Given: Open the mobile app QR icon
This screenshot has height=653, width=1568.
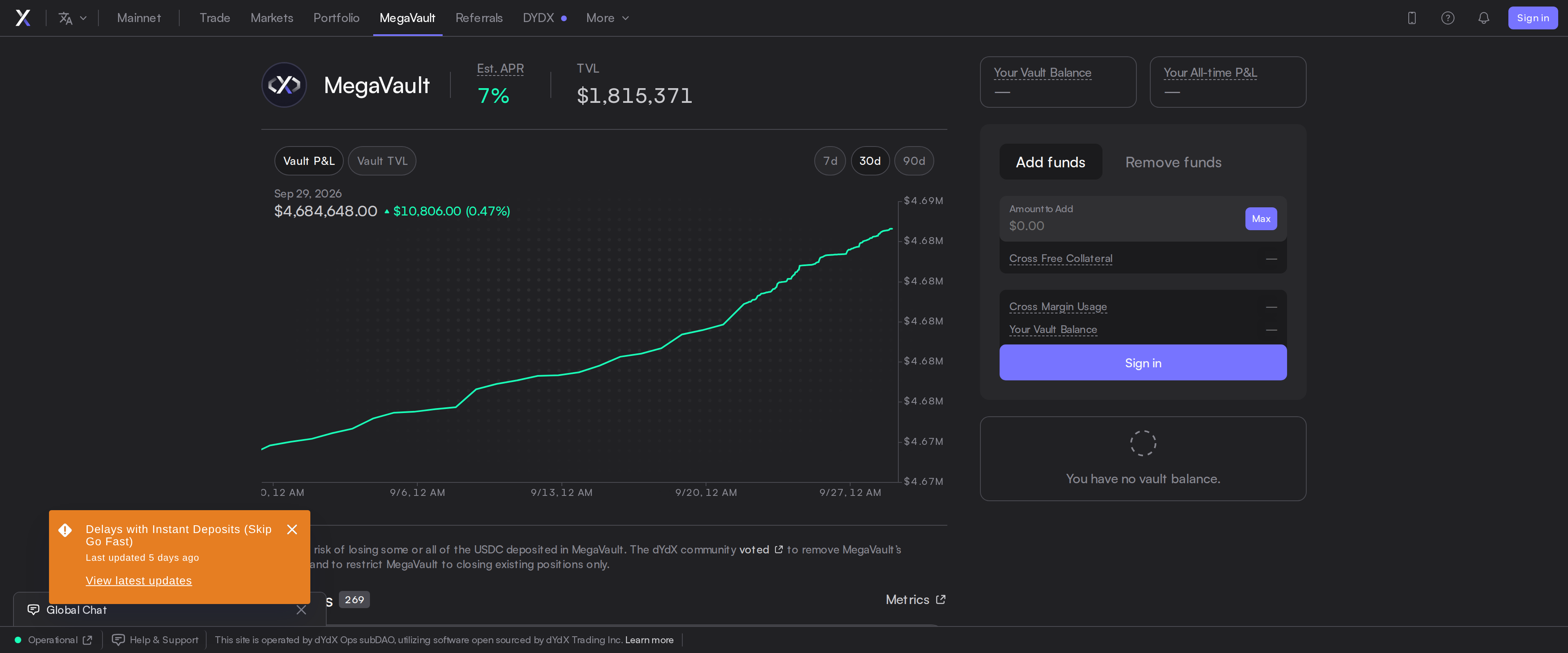Looking at the screenshot, I should [1412, 18].
